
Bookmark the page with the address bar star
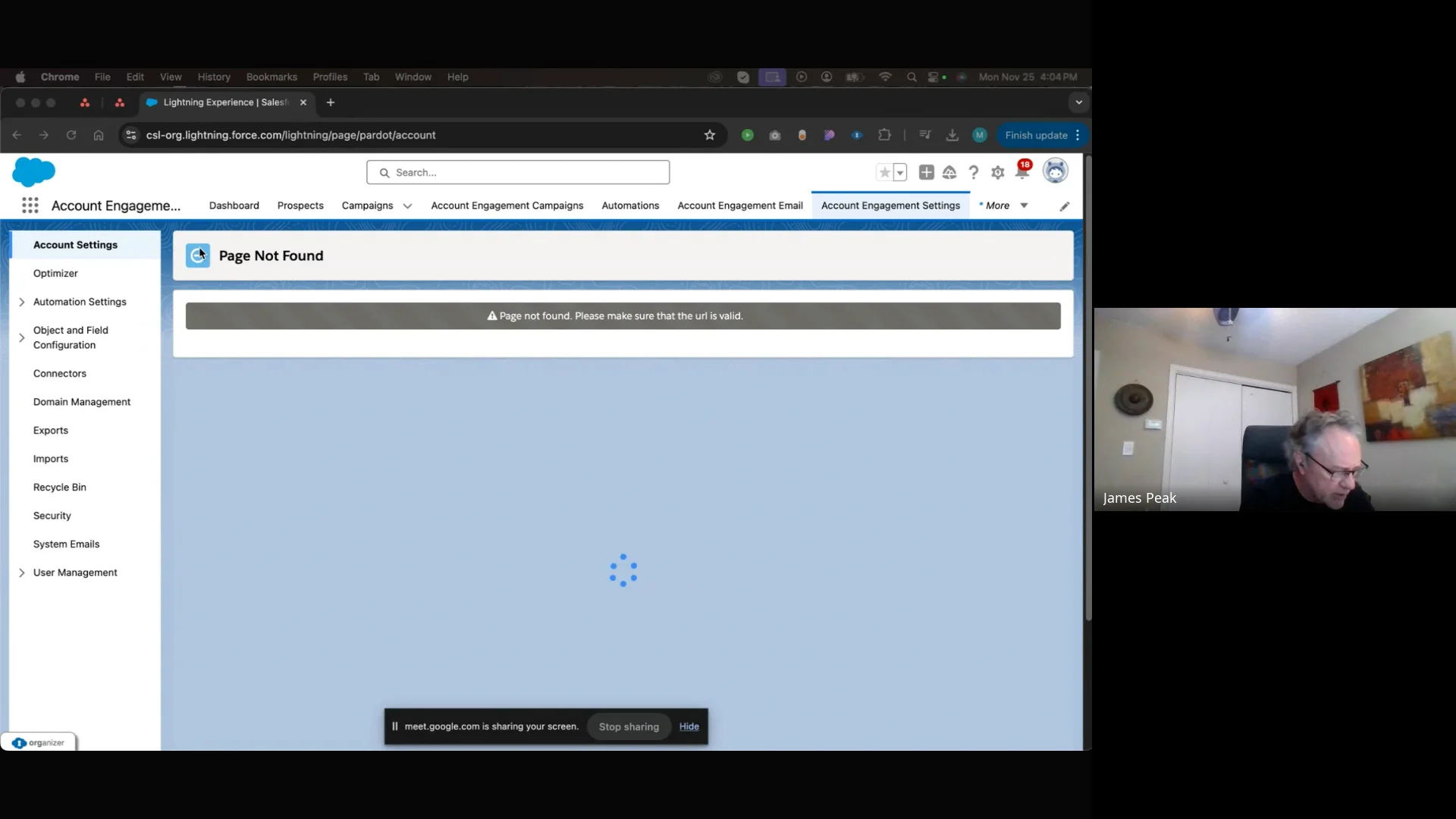[x=710, y=135]
